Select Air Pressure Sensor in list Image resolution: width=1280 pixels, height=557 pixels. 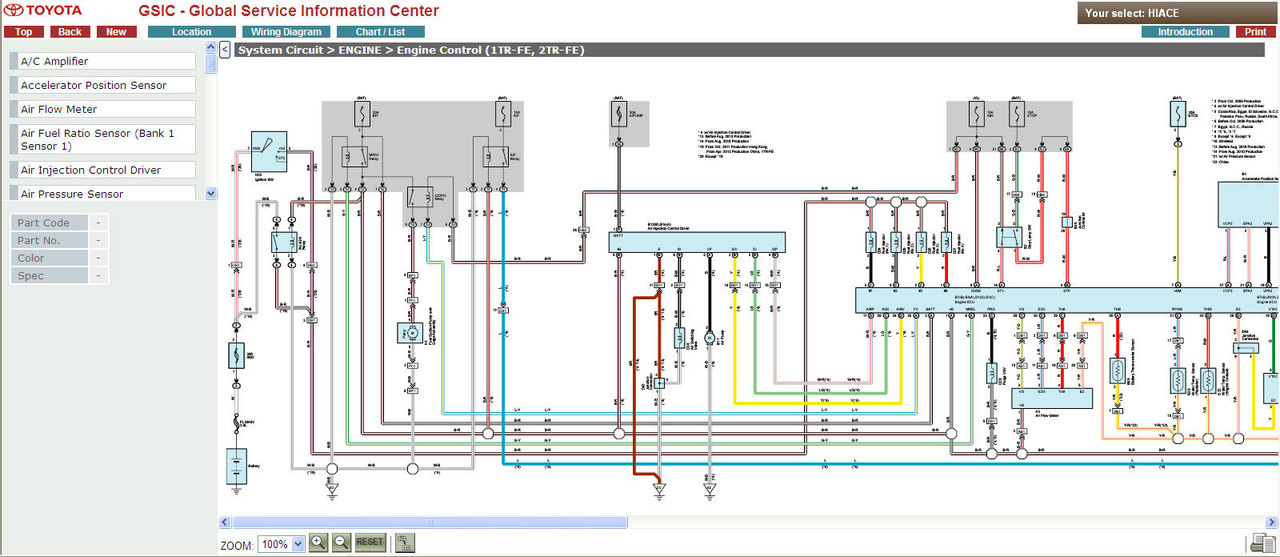[103, 193]
